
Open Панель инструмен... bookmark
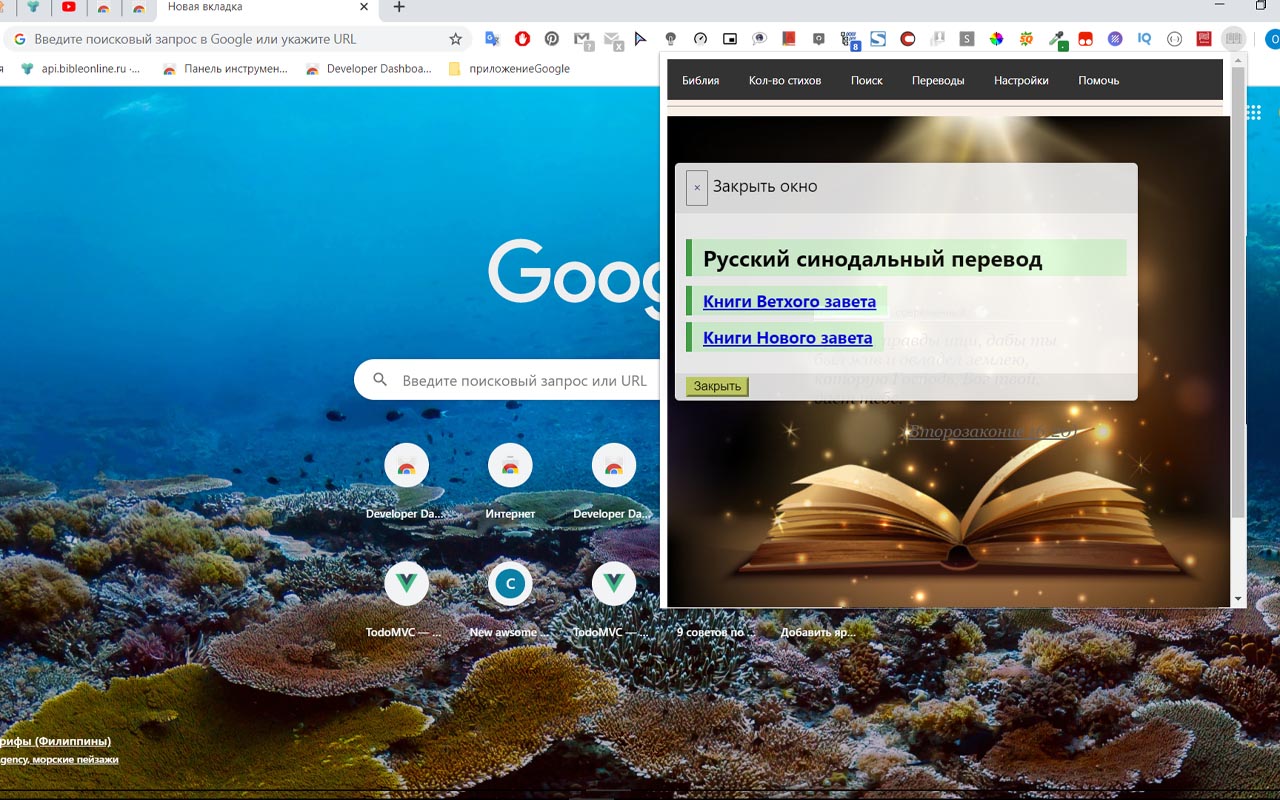tap(225, 69)
